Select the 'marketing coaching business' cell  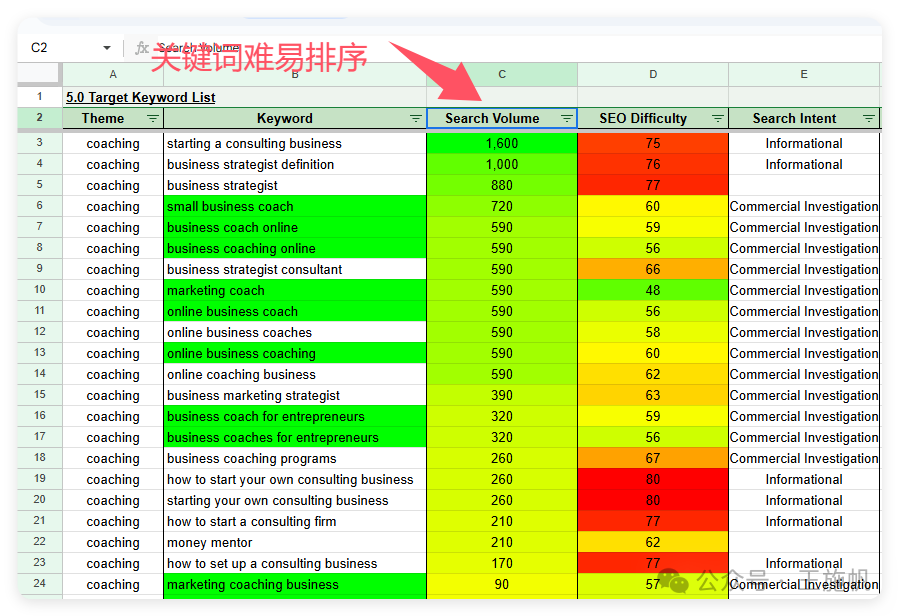(x=295, y=584)
